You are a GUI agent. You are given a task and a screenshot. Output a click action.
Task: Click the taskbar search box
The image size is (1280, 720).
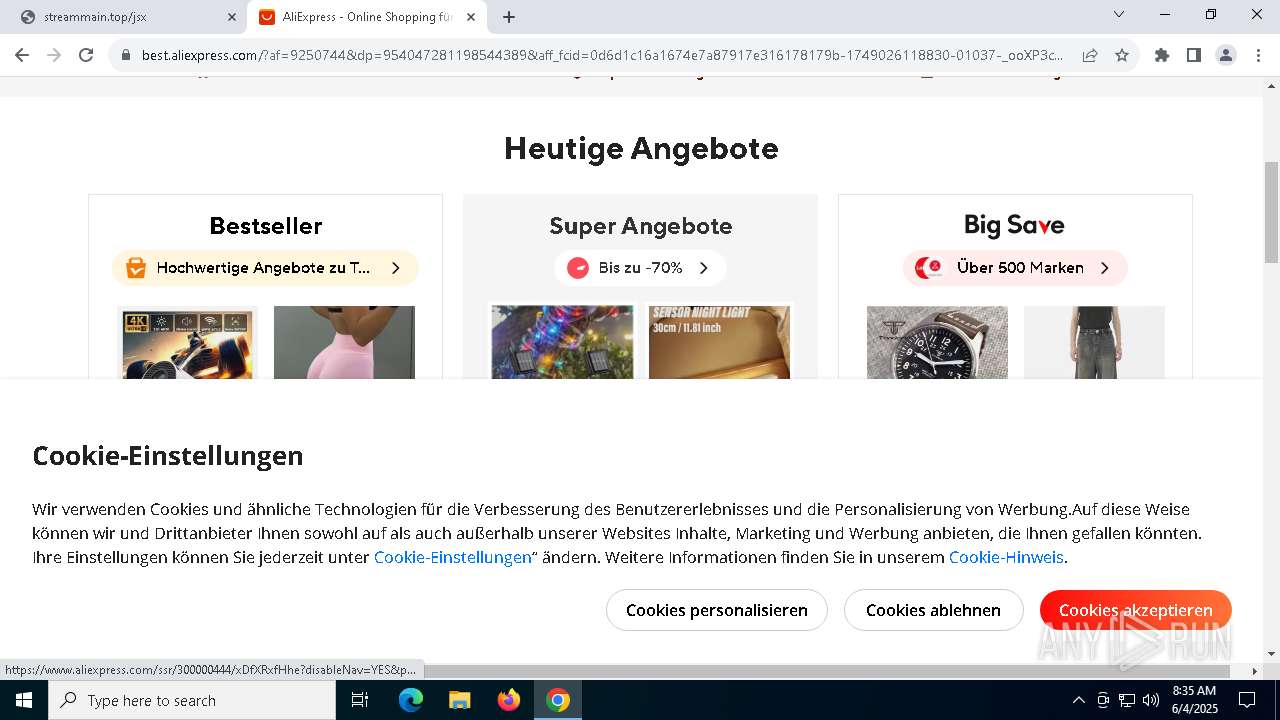click(x=192, y=700)
